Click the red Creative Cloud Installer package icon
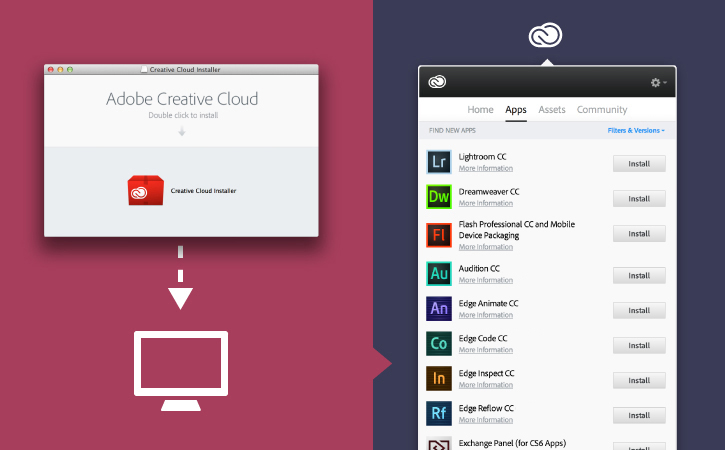 [x=146, y=190]
